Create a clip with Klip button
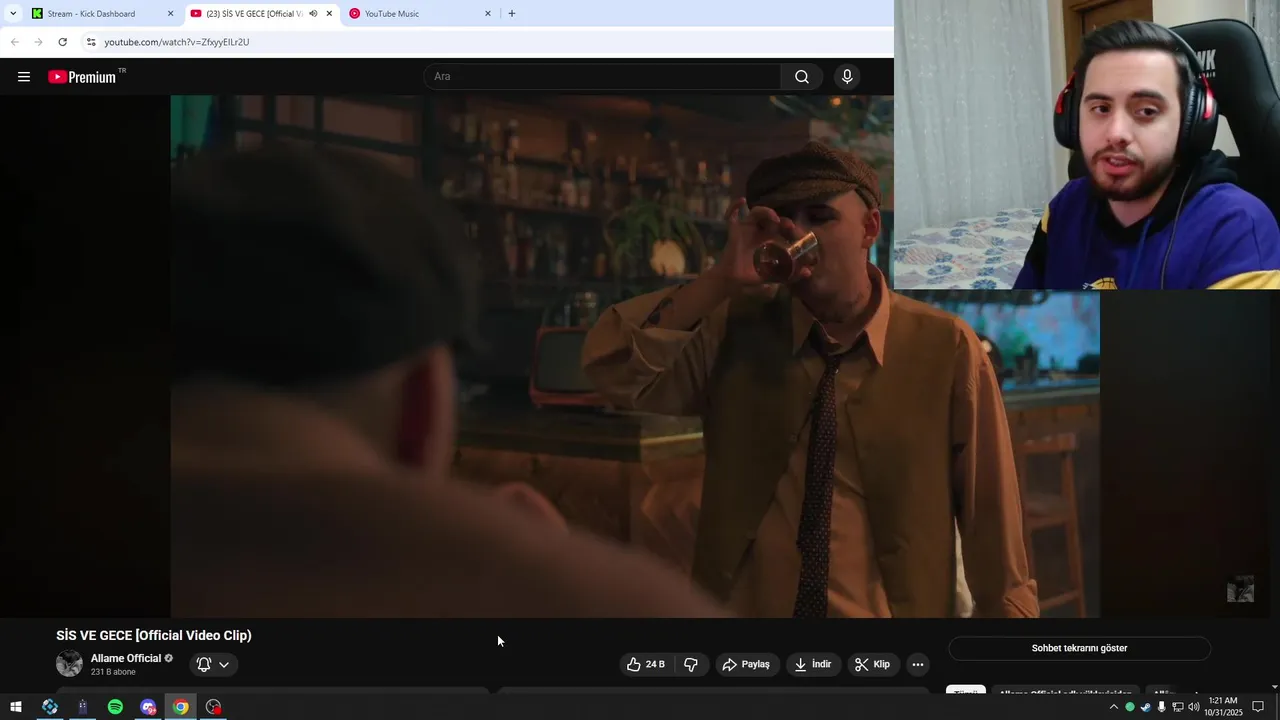The width and height of the screenshot is (1280, 720). click(872, 664)
